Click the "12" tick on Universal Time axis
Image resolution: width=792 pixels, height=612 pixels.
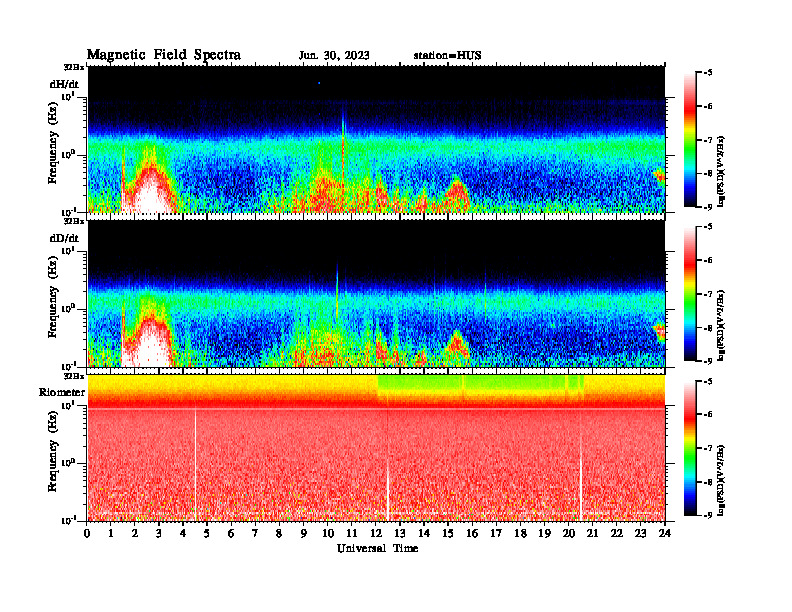click(376, 534)
